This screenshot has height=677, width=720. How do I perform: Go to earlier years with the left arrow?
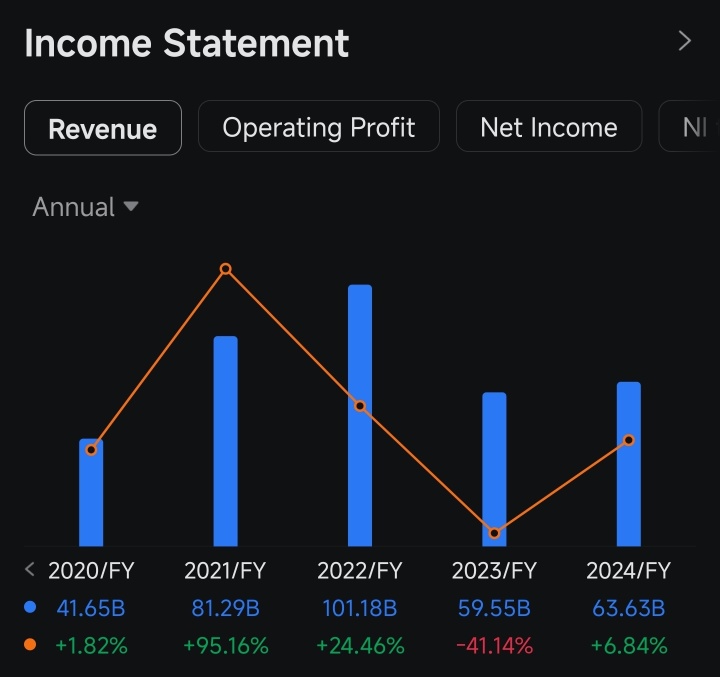coord(30,570)
